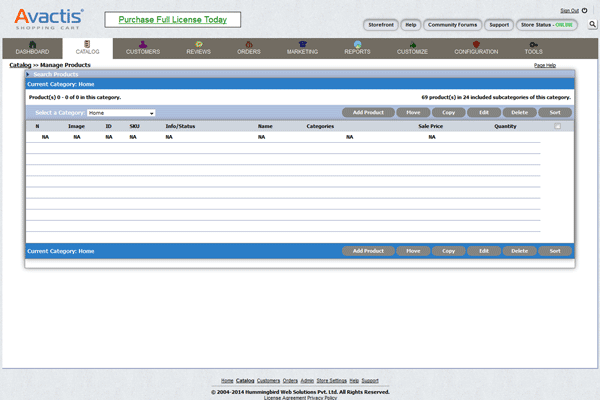The image size is (600, 400).
Task: Click the Reviews icon
Action: coord(199,44)
